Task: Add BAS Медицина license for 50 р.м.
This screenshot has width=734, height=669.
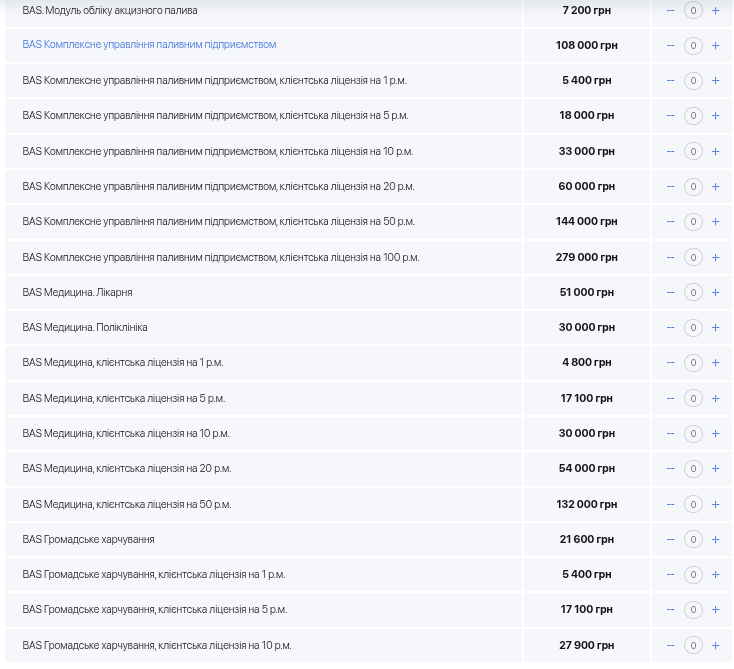Action: click(x=715, y=505)
